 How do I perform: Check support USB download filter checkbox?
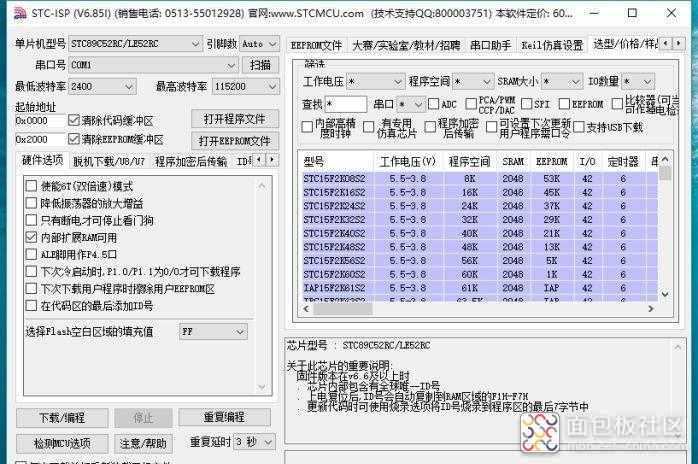579,127
